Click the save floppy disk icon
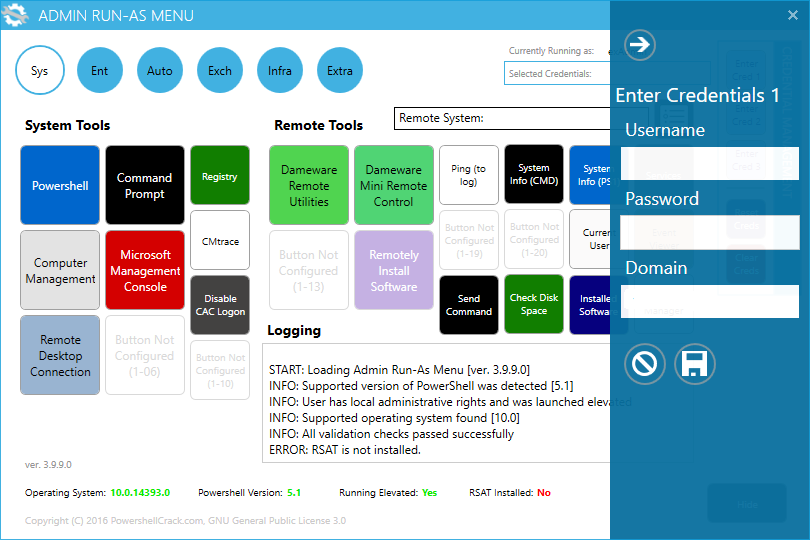Screen dimensions: 810x540 click(694, 364)
